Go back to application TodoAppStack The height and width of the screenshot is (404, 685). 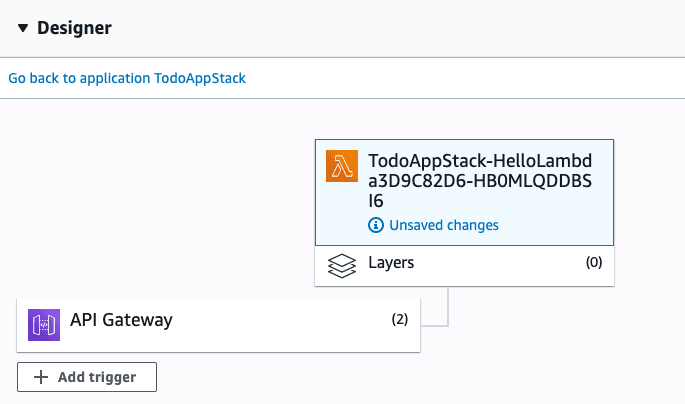(x=127, y=78)
